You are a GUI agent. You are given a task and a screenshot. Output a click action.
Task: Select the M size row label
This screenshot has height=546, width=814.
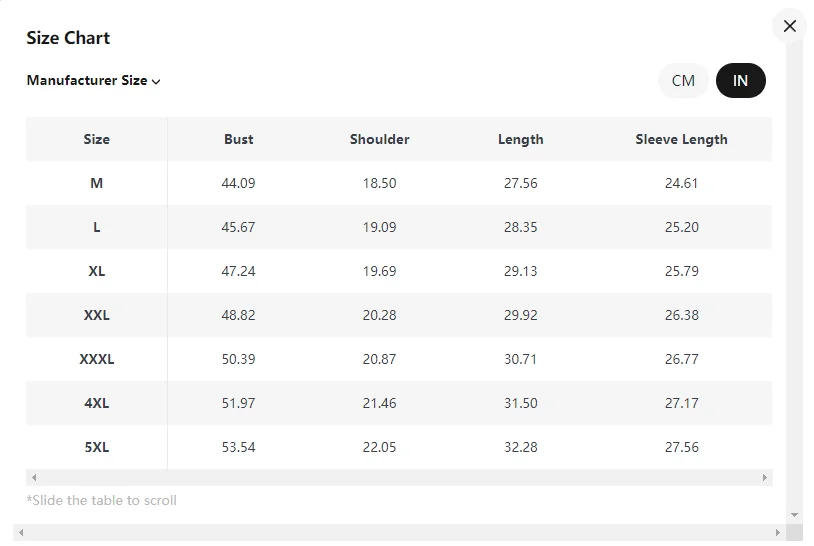pyautogui.click(x=97, y=184)
